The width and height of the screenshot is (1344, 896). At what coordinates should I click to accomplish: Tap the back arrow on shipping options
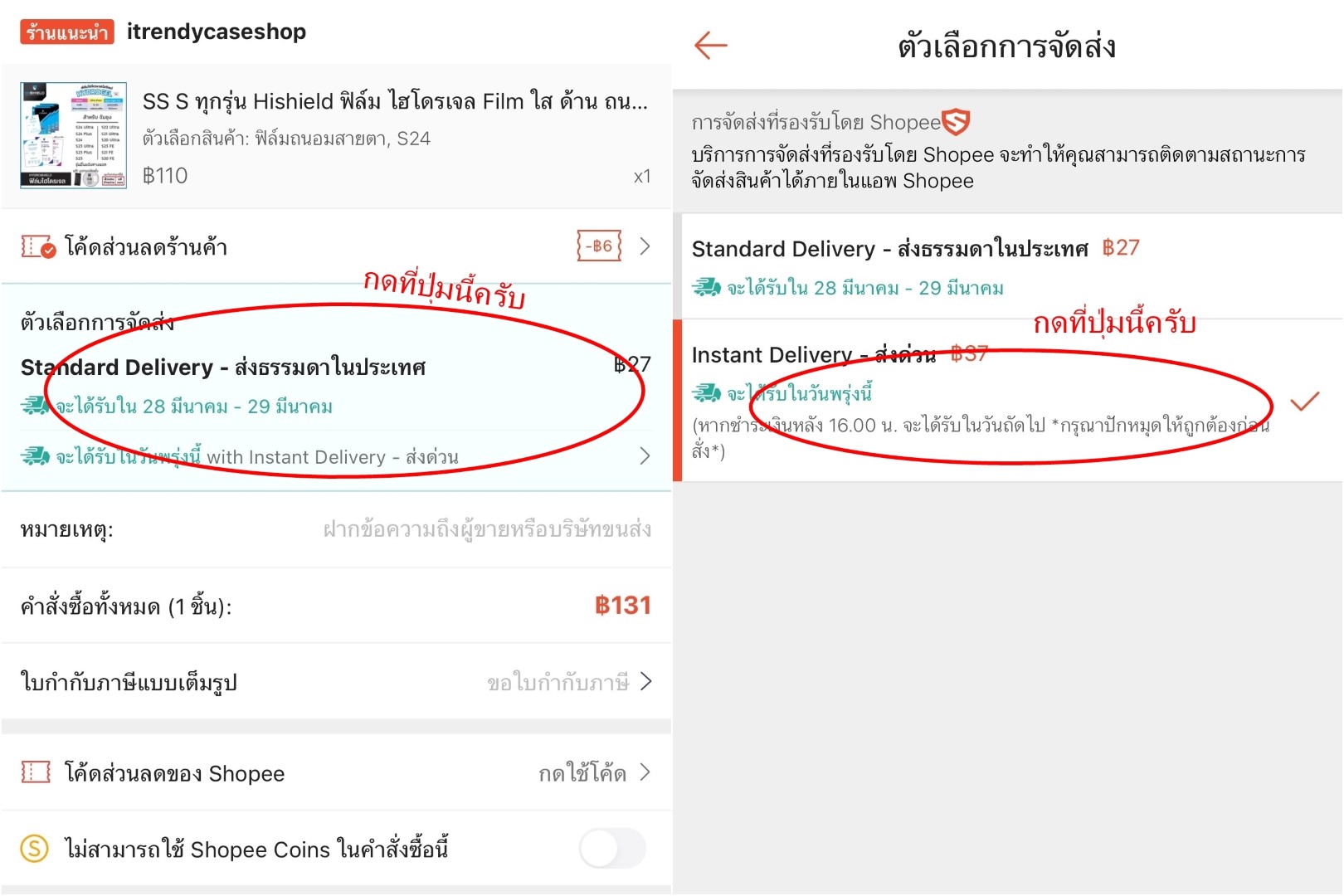tap(710, 46)
